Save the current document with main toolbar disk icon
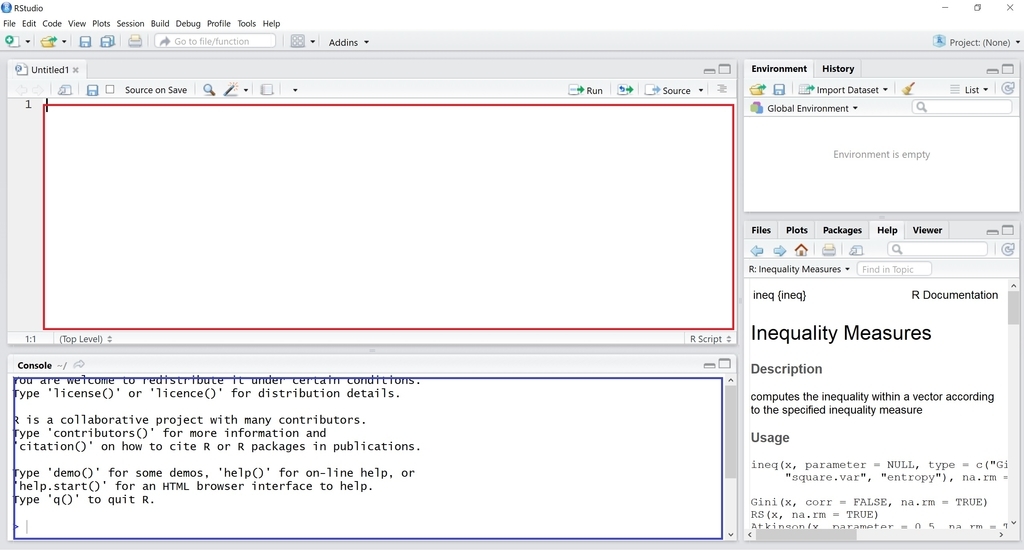The image size is (1024, 551). (x=85, y=42)
